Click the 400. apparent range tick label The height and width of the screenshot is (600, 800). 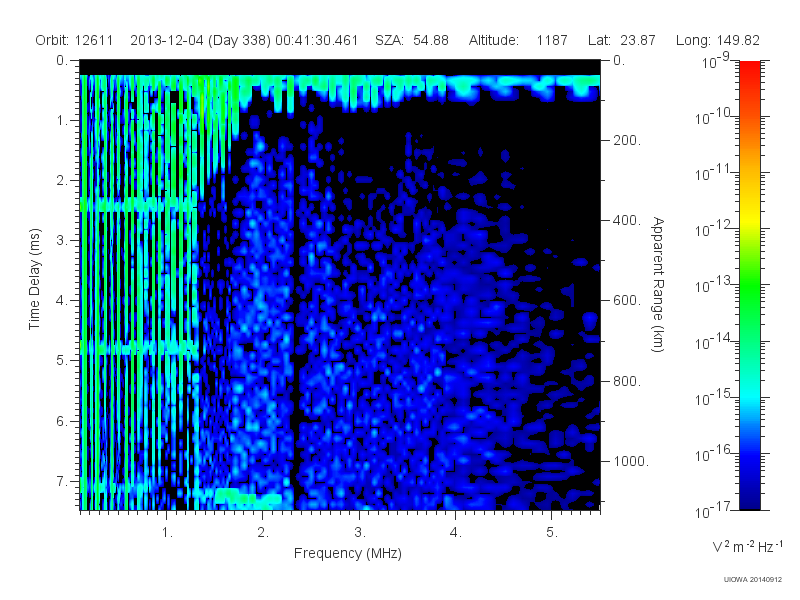tap(627, 220)
